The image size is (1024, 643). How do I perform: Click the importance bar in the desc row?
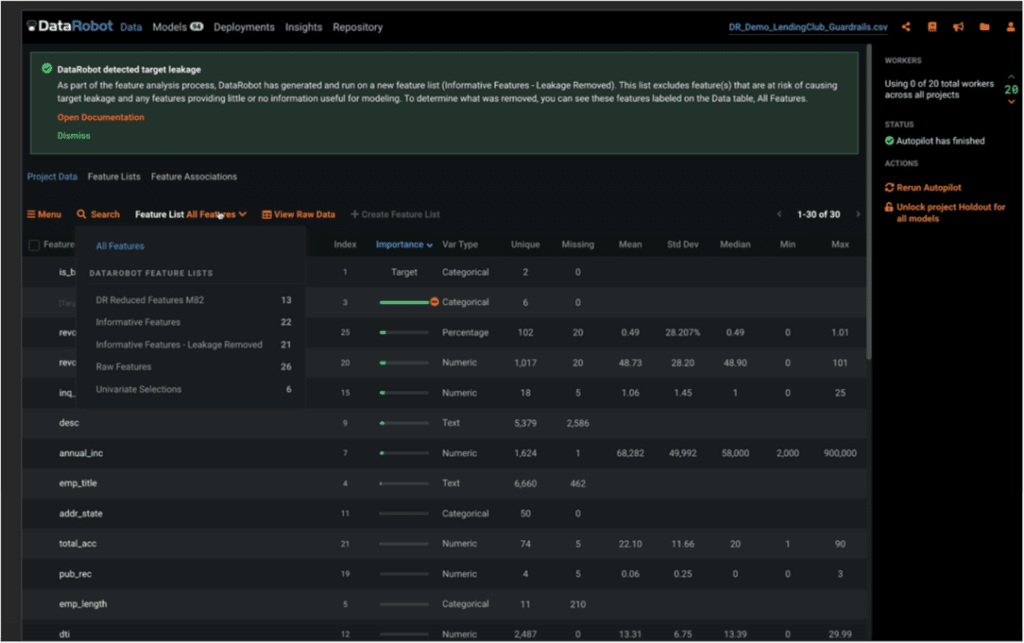point(404,422)
